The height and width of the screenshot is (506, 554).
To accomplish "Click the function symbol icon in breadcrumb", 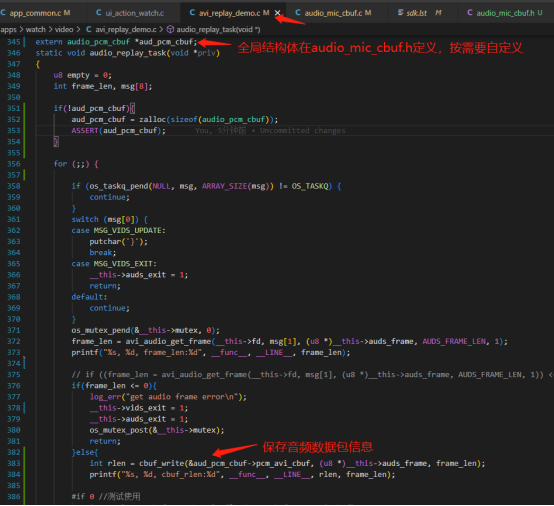I will [x=170, y=29].
